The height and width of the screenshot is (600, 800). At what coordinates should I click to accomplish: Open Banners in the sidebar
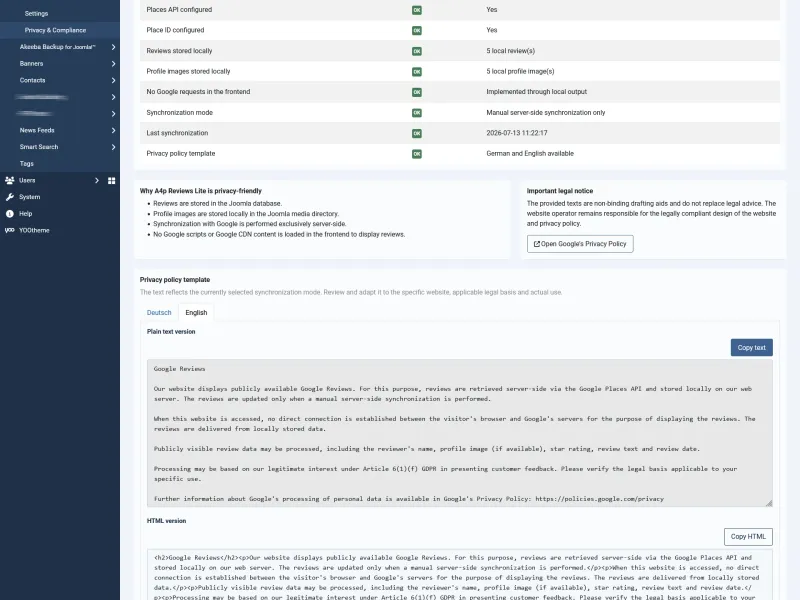(x=31, y=64)
